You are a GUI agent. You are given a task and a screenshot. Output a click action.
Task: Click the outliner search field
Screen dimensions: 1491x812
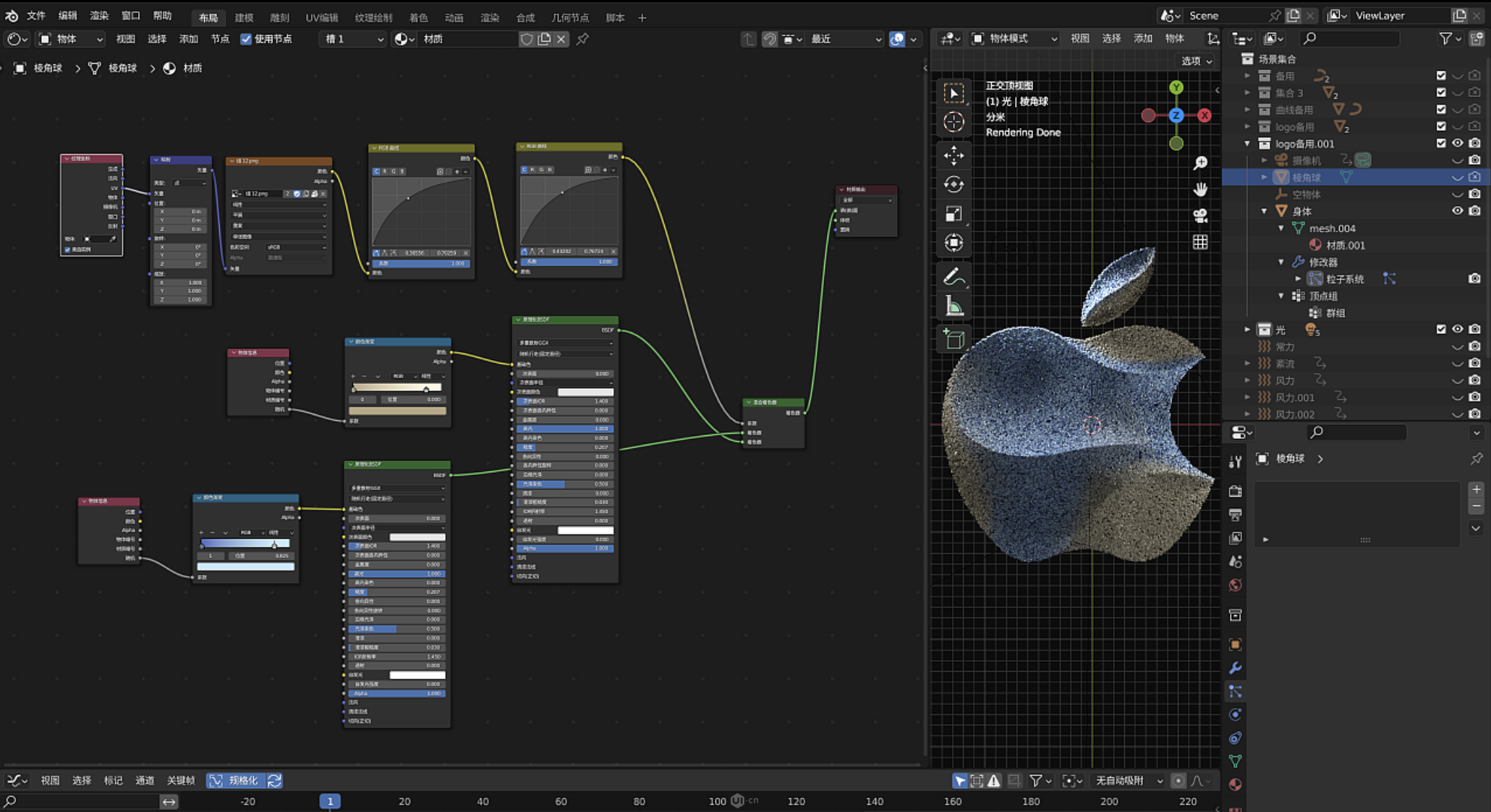point(1349,38)
